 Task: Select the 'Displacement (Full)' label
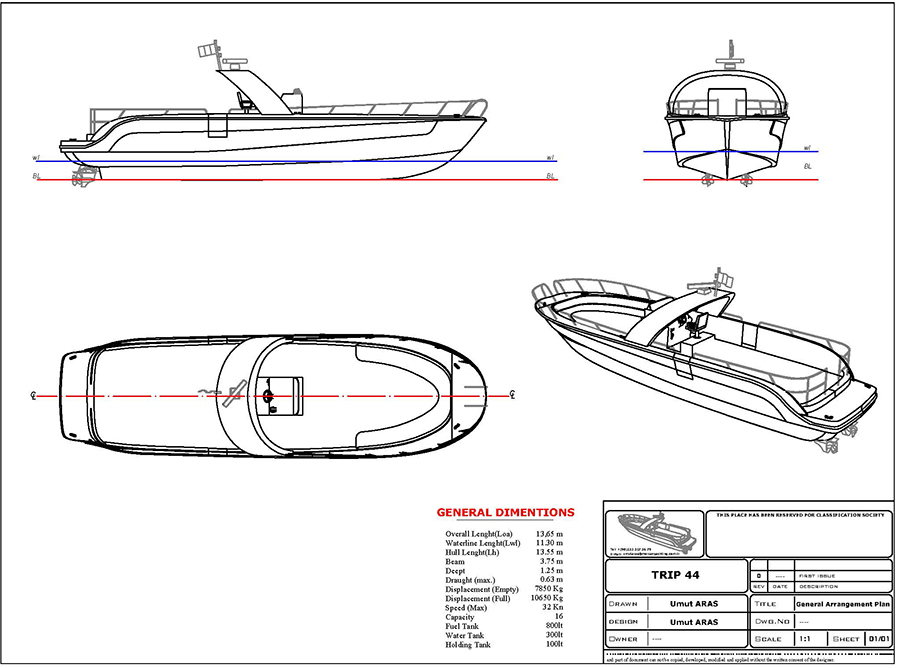(478, 599)
